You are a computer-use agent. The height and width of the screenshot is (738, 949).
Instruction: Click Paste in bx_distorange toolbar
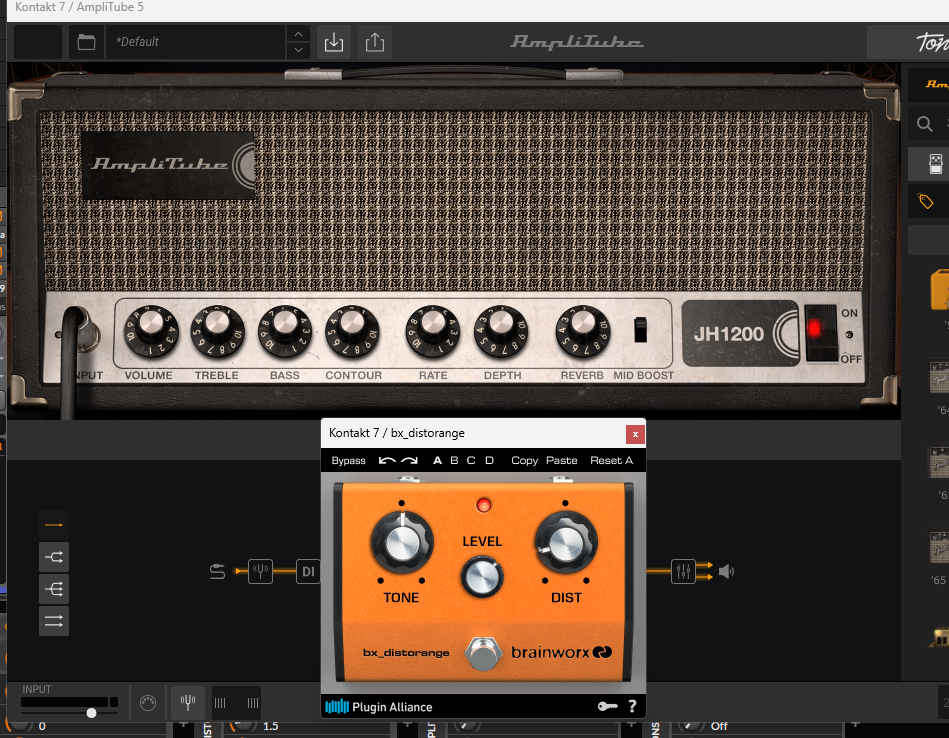point(562,461)
